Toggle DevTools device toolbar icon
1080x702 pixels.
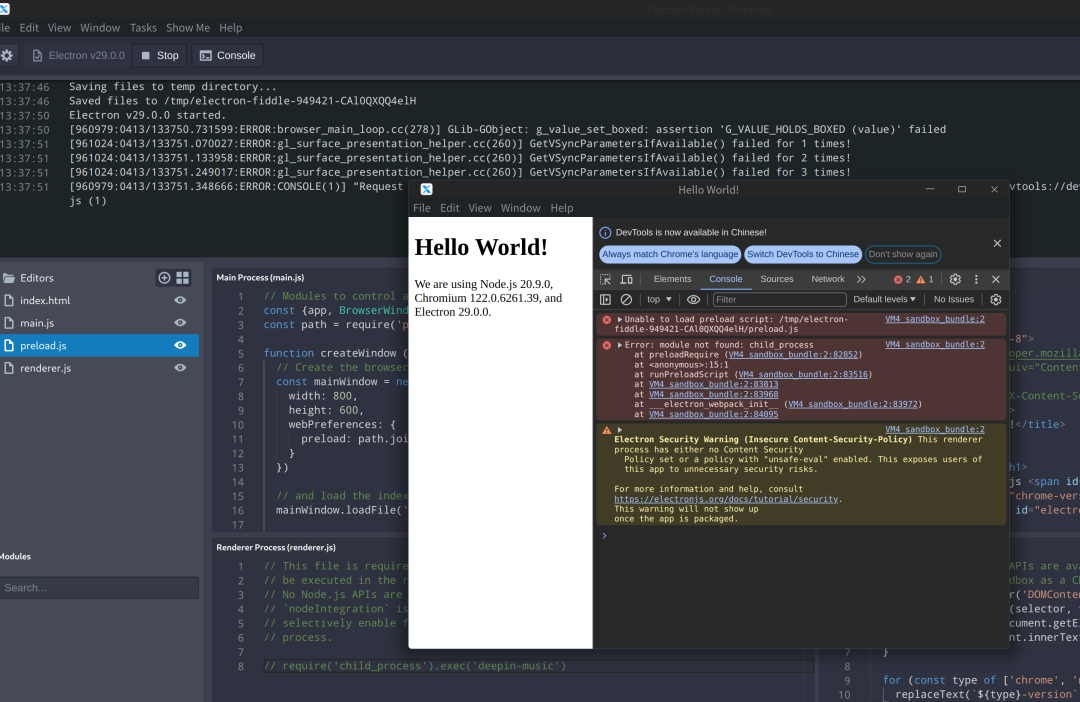[x=627, y=279]
